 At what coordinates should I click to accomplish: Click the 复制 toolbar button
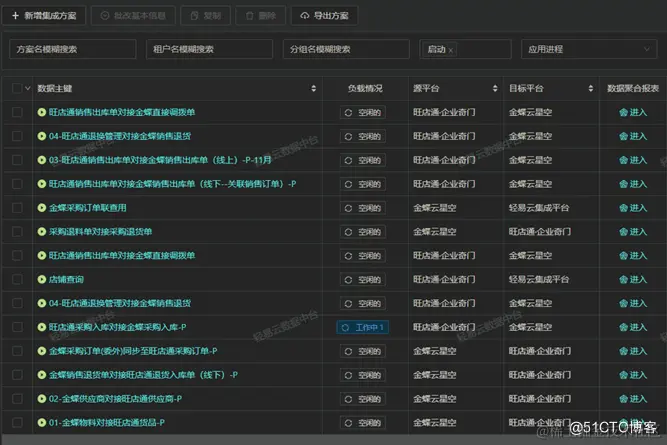(x=205, y=16)
